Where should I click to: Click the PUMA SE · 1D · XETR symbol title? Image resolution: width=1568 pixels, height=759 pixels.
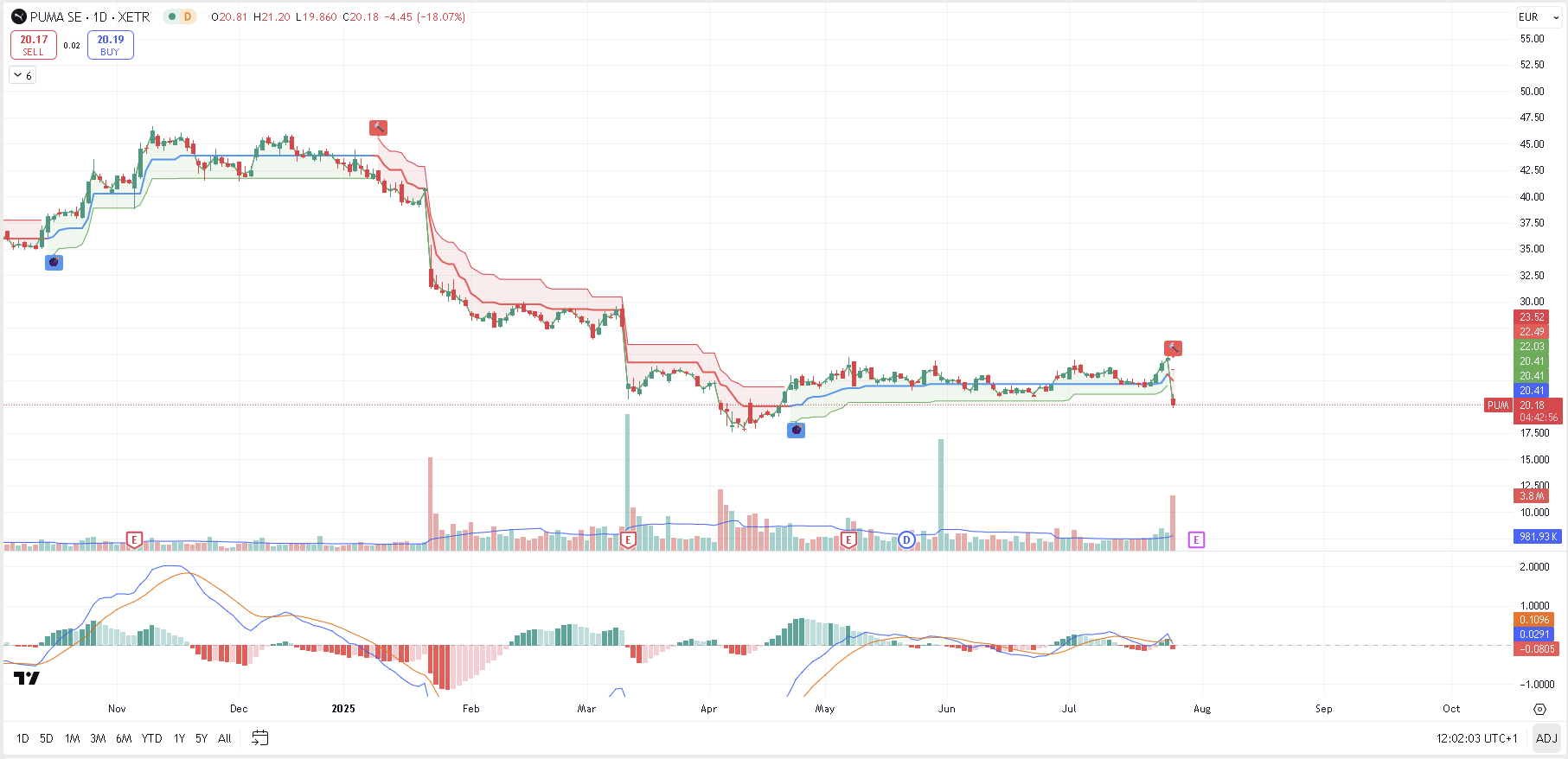tap(90, 16)
